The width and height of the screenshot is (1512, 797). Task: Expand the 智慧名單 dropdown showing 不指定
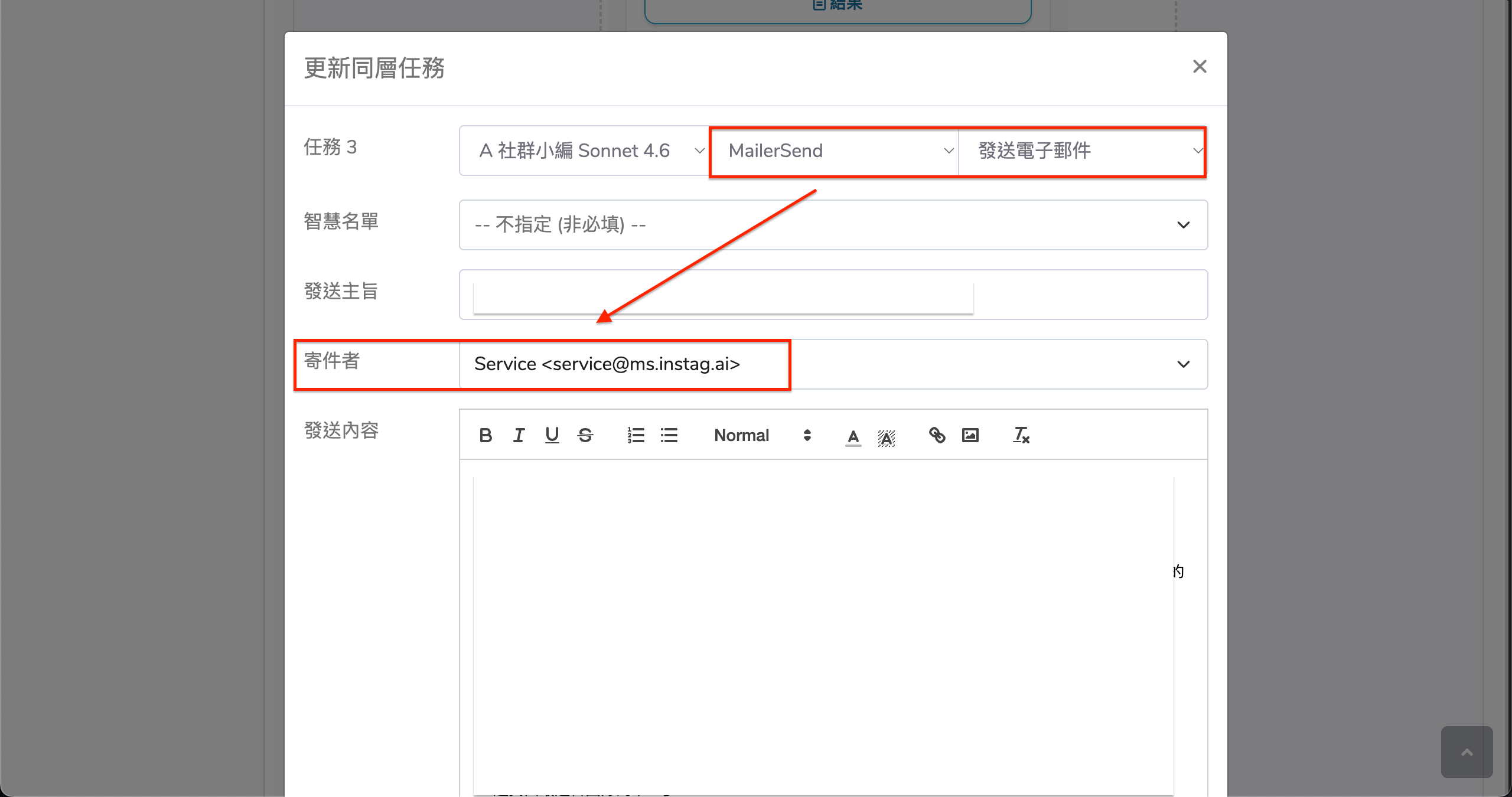(x=833, y=225)
